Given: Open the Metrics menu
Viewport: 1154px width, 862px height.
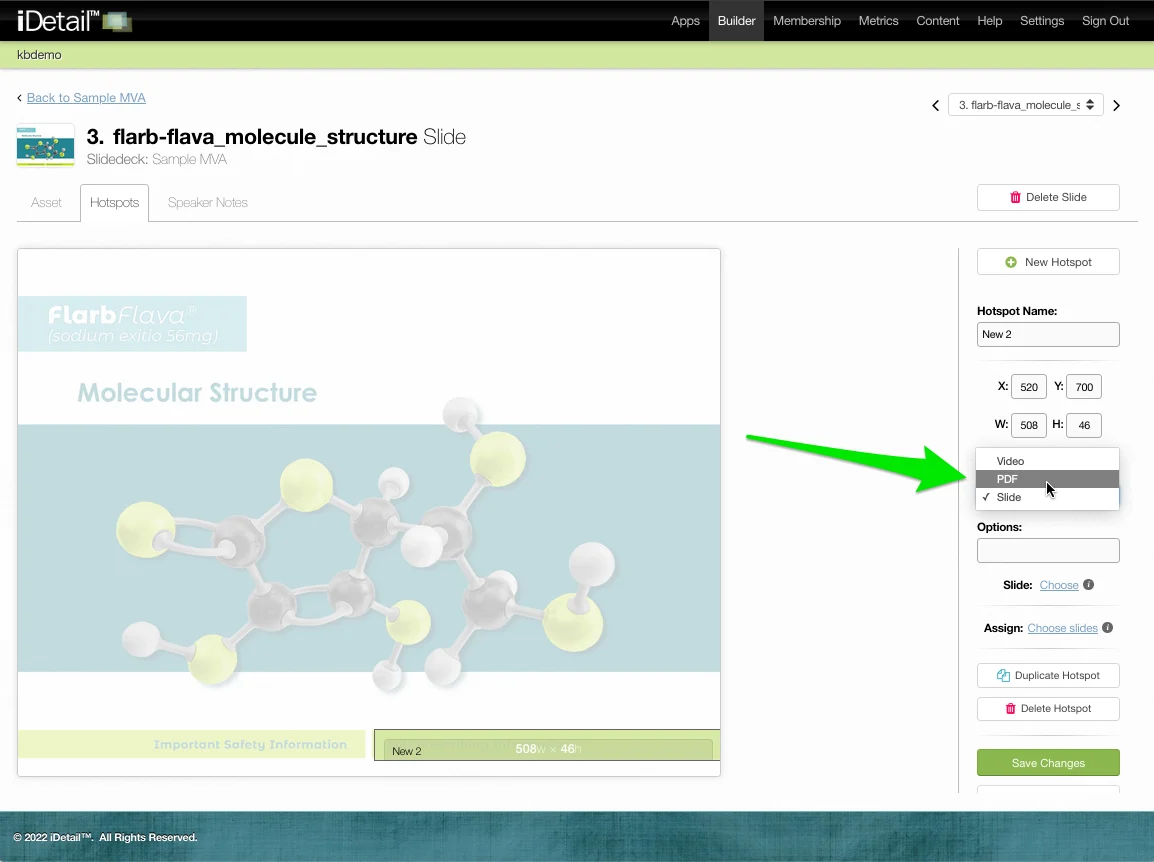Looking at the screenshot, I should pyautogui.click(x=878, y=21).
